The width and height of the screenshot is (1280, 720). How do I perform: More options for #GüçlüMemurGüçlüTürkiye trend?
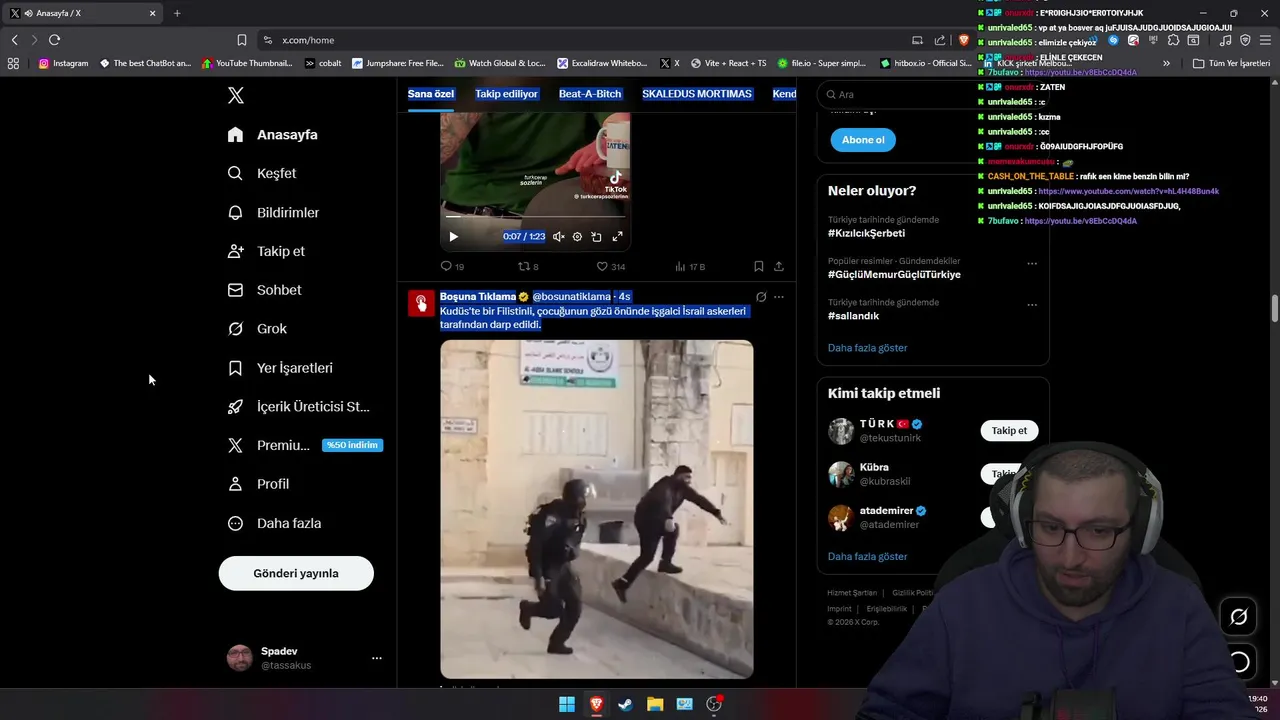point(1032,264)
